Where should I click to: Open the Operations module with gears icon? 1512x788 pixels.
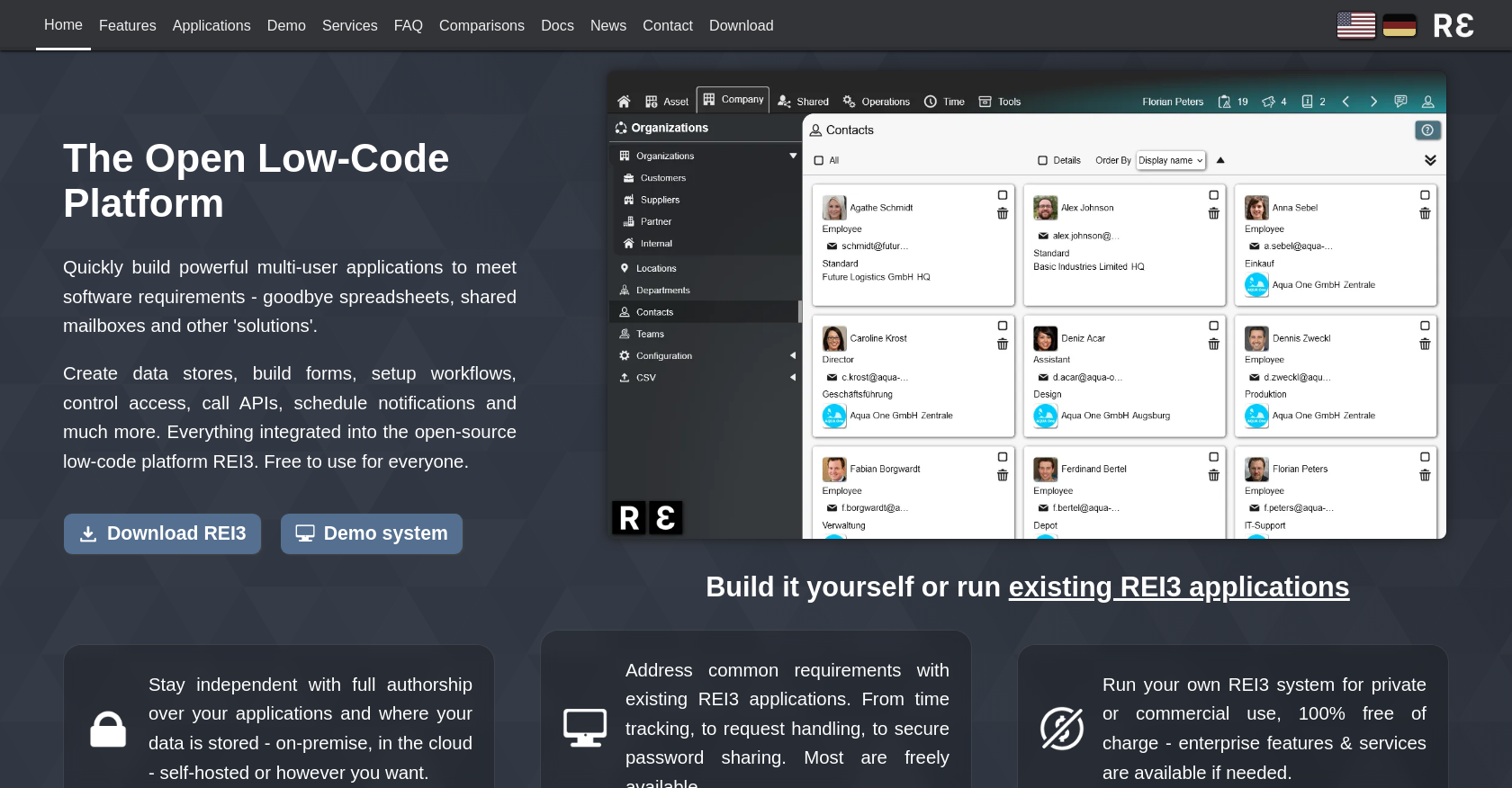coord(877,102)
